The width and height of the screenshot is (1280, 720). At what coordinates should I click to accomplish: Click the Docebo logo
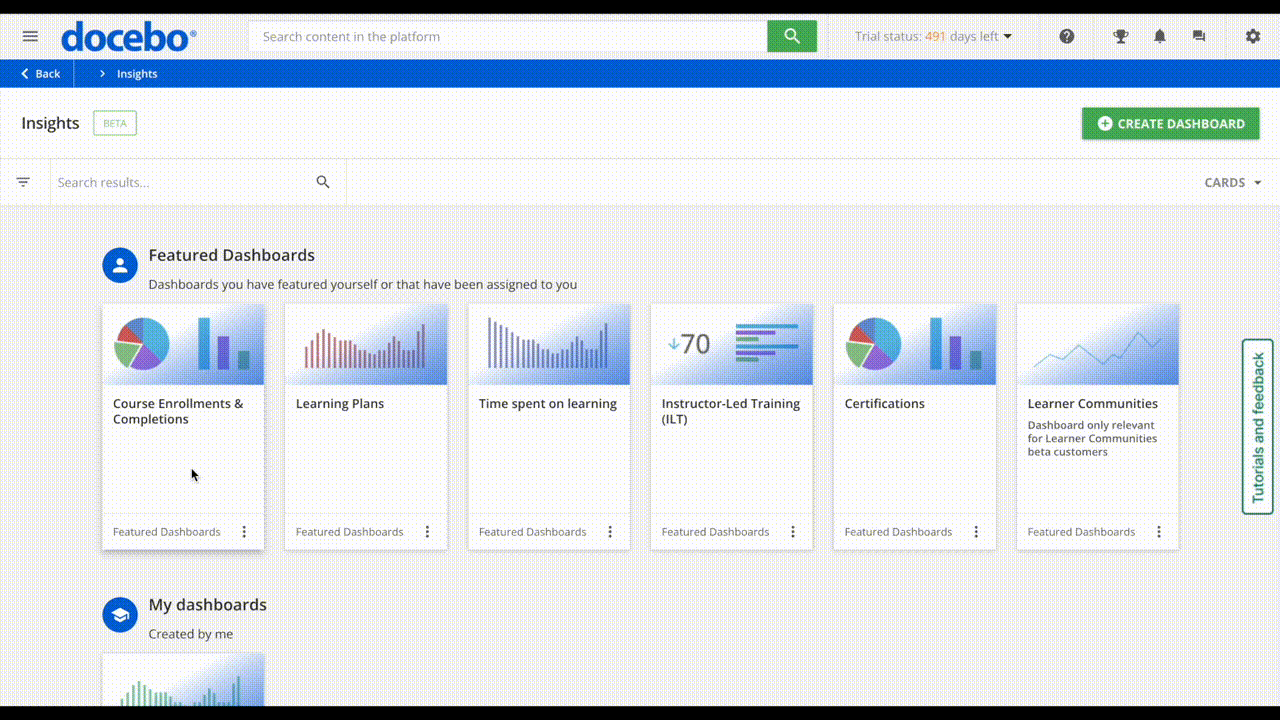128,36
